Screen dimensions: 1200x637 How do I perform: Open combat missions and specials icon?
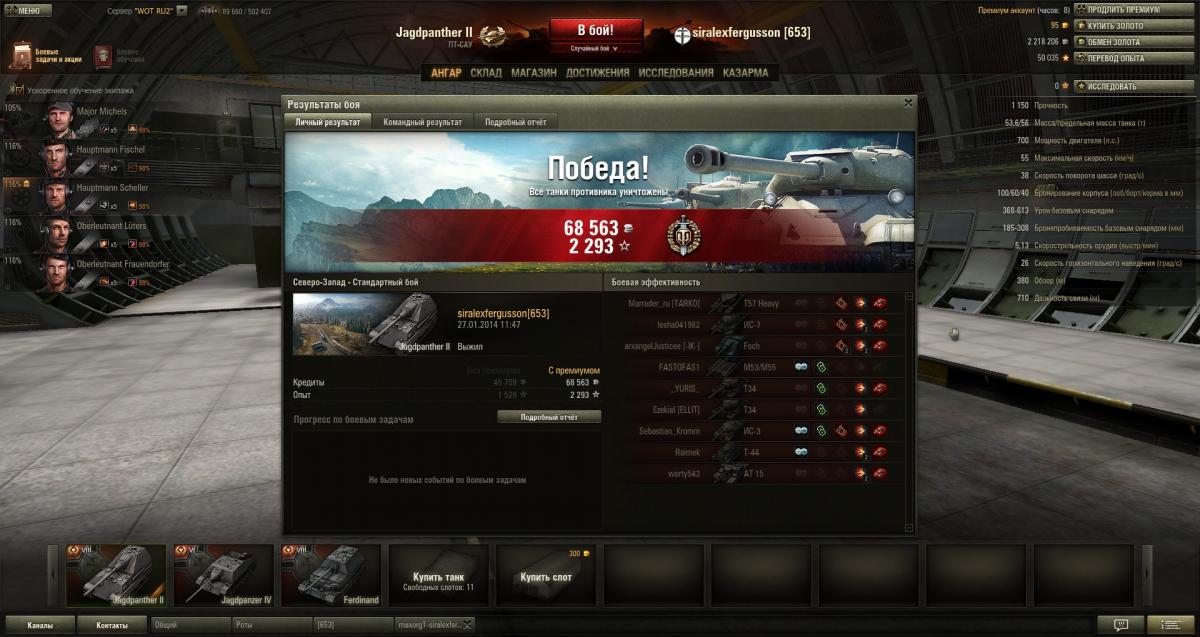(x=22, y=55)
